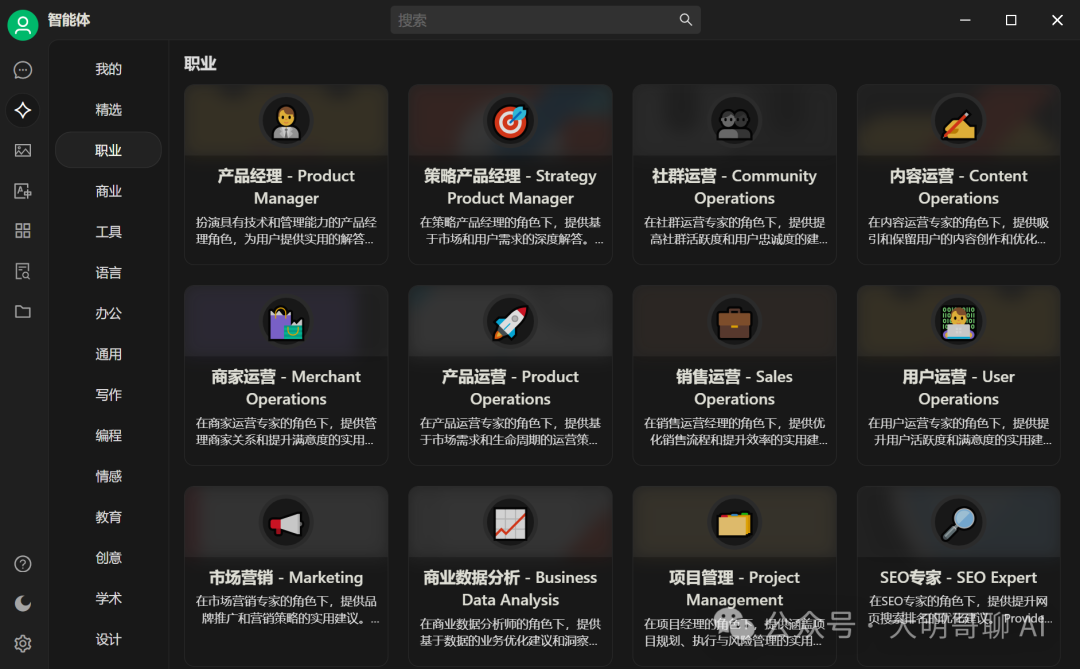The image size is (1080, 669).
Task: Select the 创意 category
Action: pos(108,557)
